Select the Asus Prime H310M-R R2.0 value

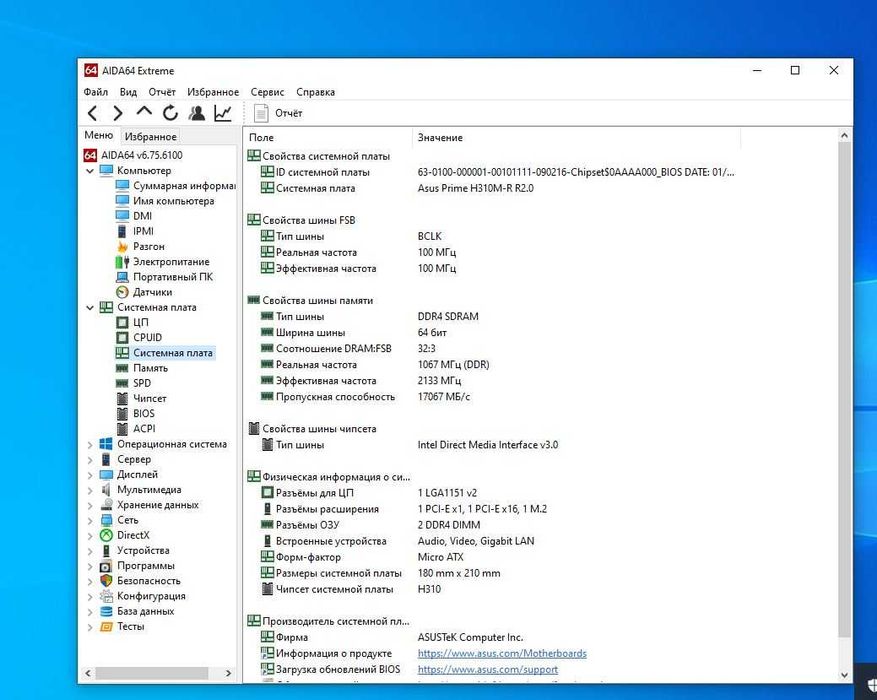click(x=475, y=188)
